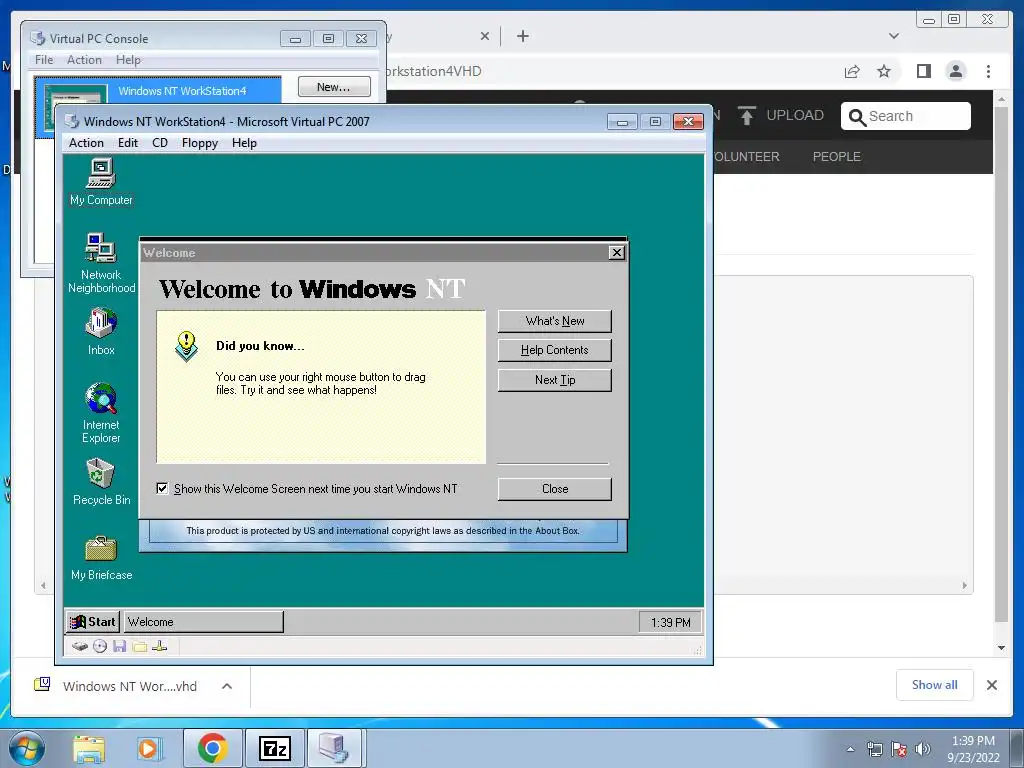Open Help menu in Virtual PC Console
1024x768 pixels.
click(129, 59)
